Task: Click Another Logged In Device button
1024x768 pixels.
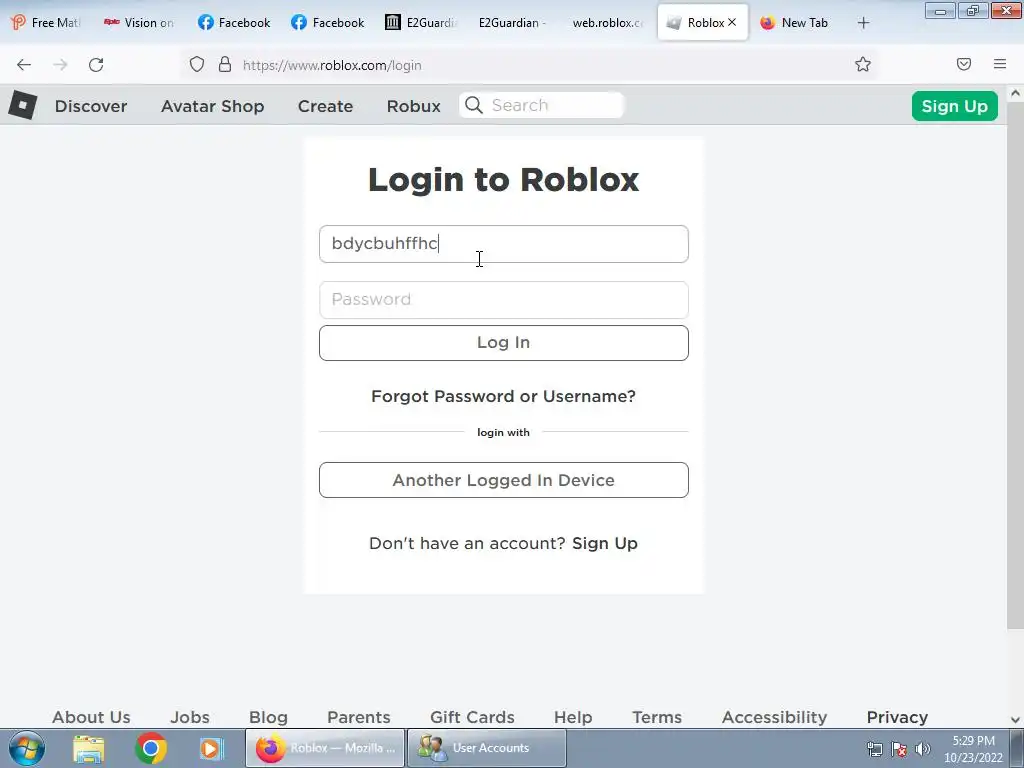Action: tap(504, 480)
